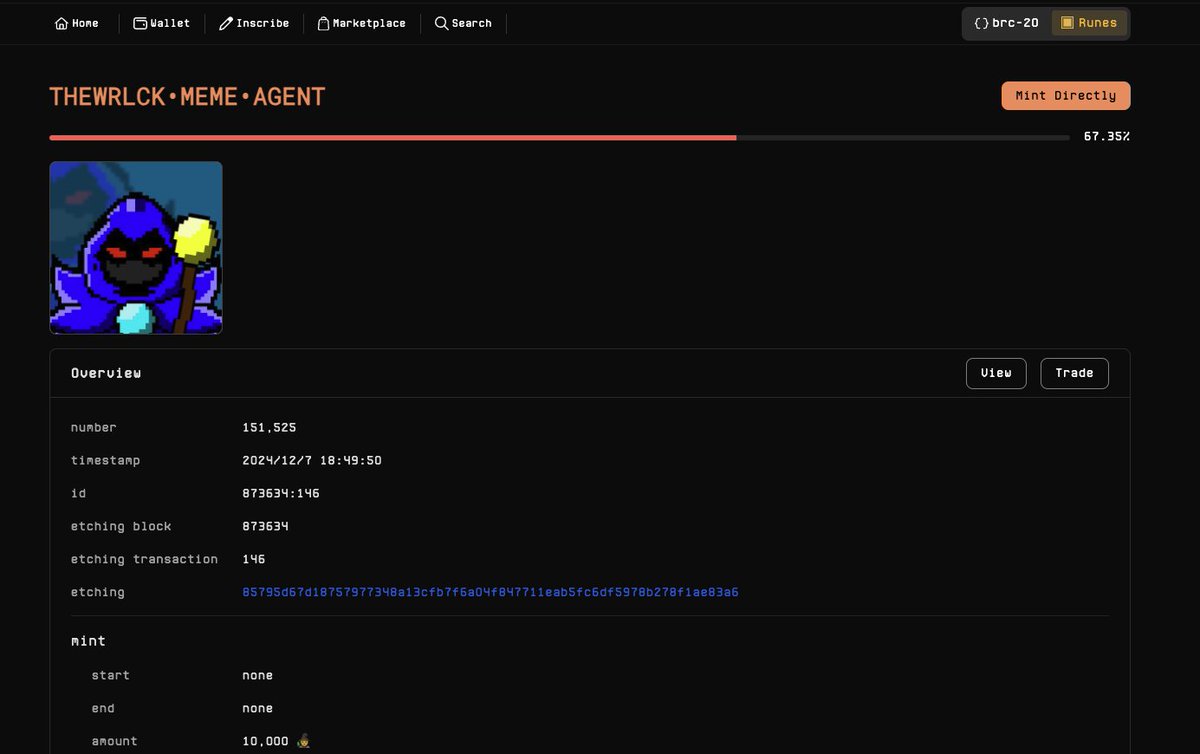Click the Wallet icon in navigation
The width and height of the screenshot is (1200, 754).
140,23
